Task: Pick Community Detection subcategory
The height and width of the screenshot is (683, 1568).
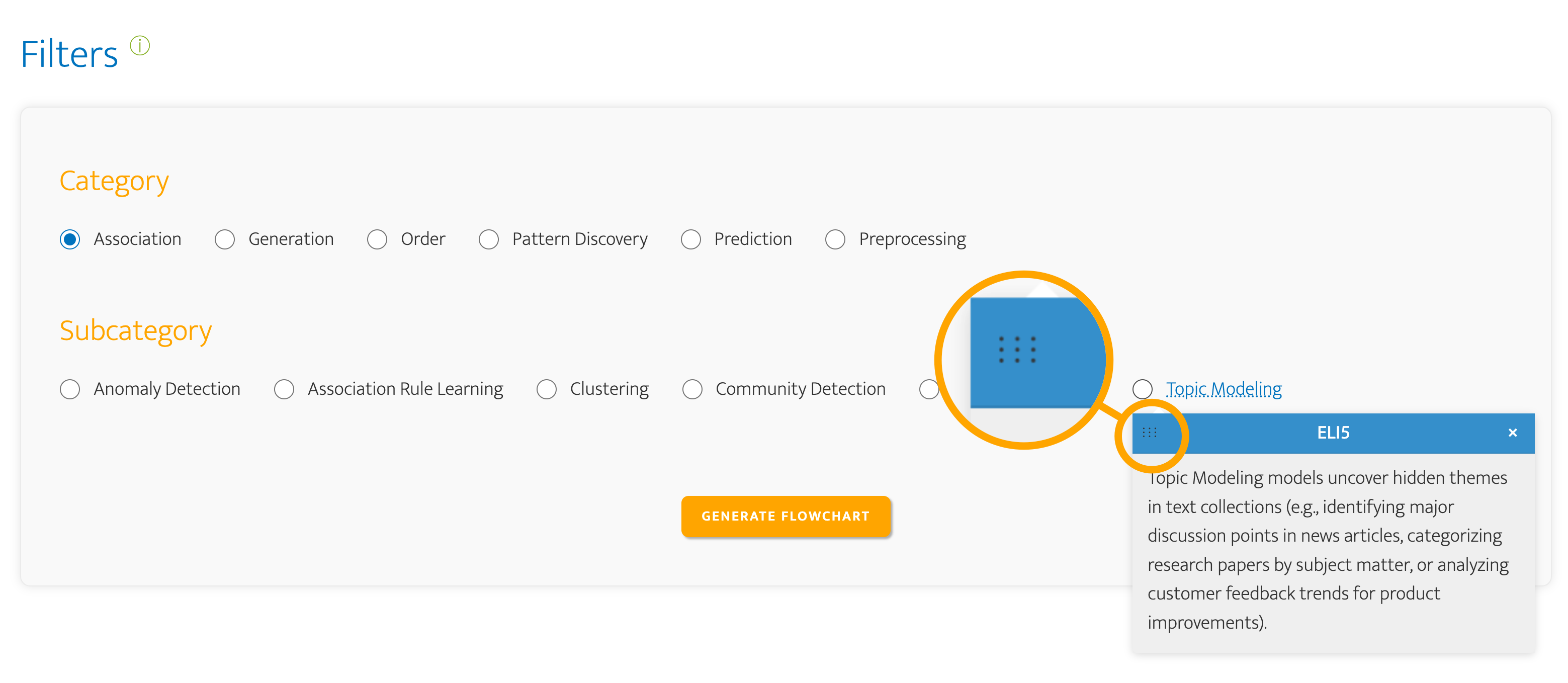Action: point(691,389)
